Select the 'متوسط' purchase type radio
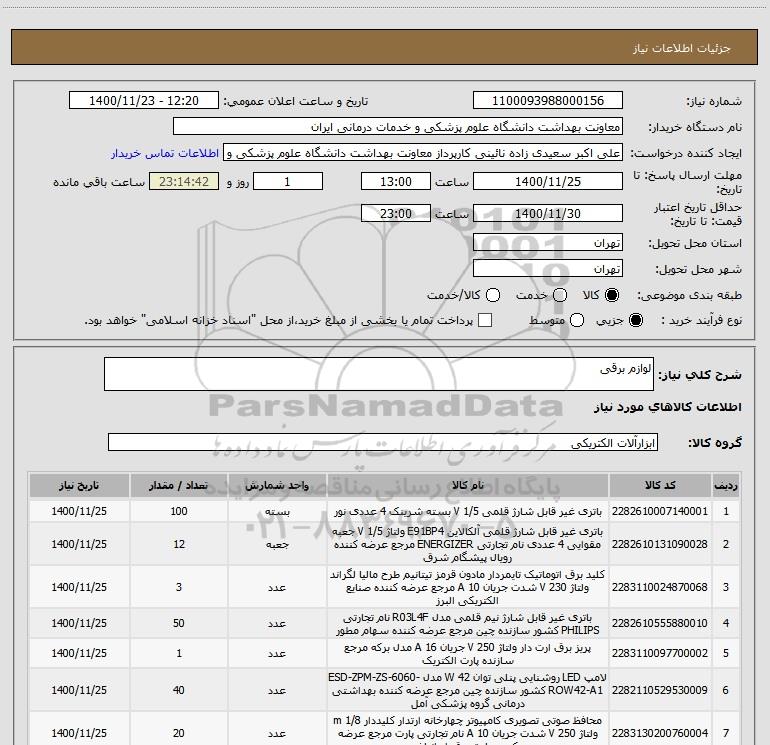This screenshot has height=745, width=770. coord(577,321)
